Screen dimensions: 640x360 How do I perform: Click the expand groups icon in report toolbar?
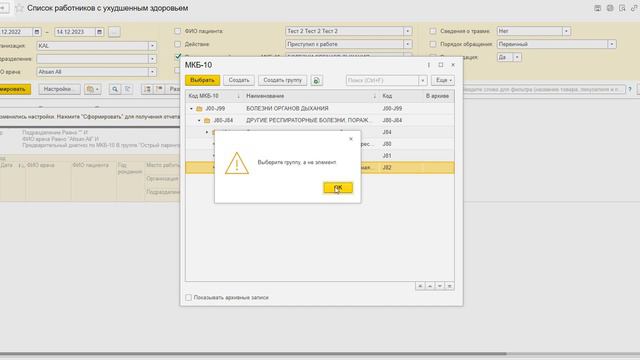click(x=147, y=89)
